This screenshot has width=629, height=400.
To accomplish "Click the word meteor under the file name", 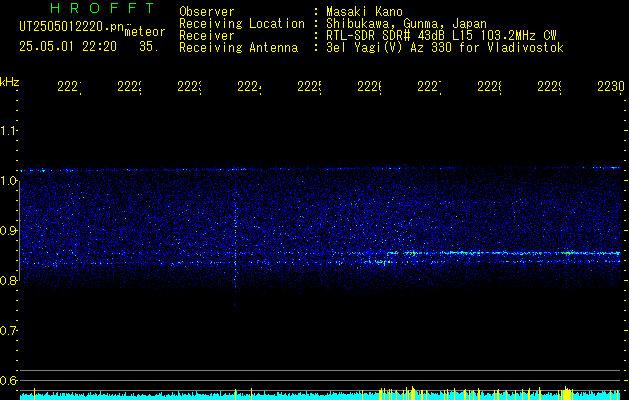I will tap(145, 32).
